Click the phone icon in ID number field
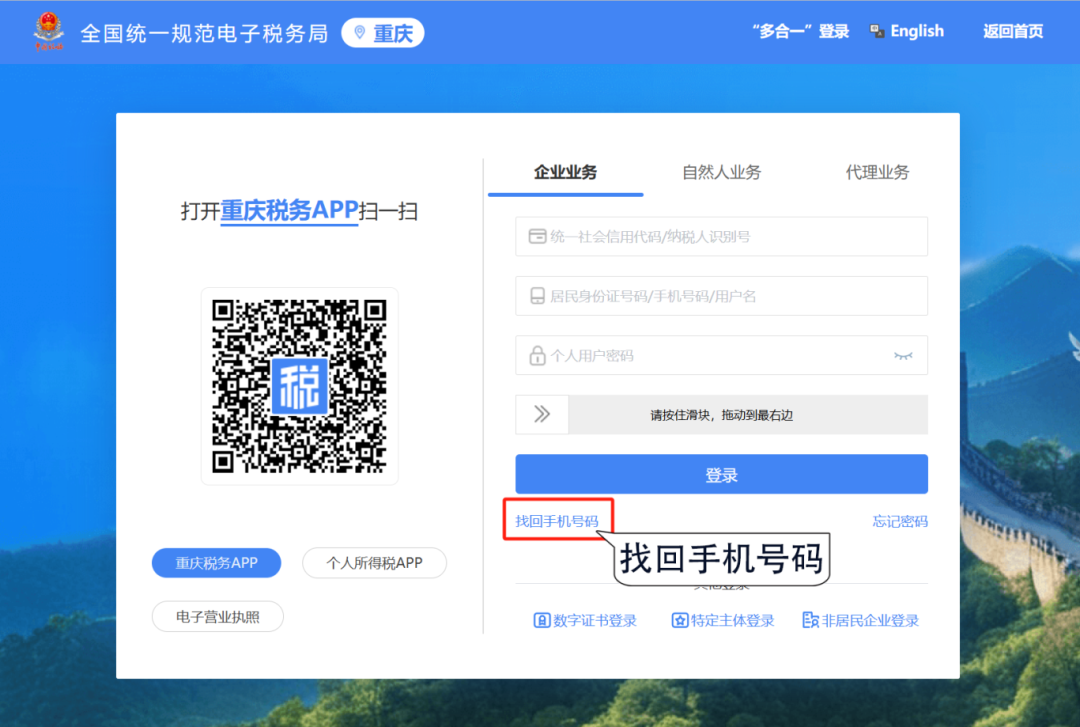This screenshot has height=727, width=1080. (537, 296)
